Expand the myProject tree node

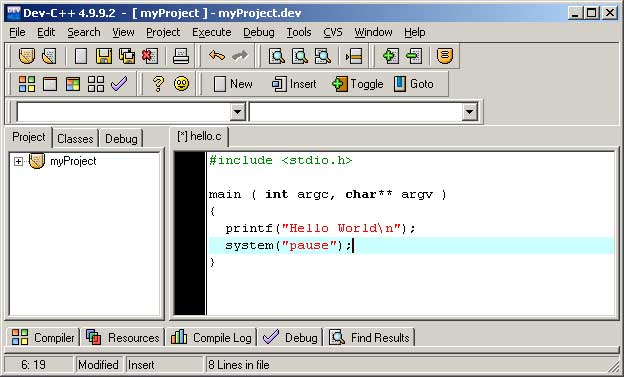click(18, 161)
